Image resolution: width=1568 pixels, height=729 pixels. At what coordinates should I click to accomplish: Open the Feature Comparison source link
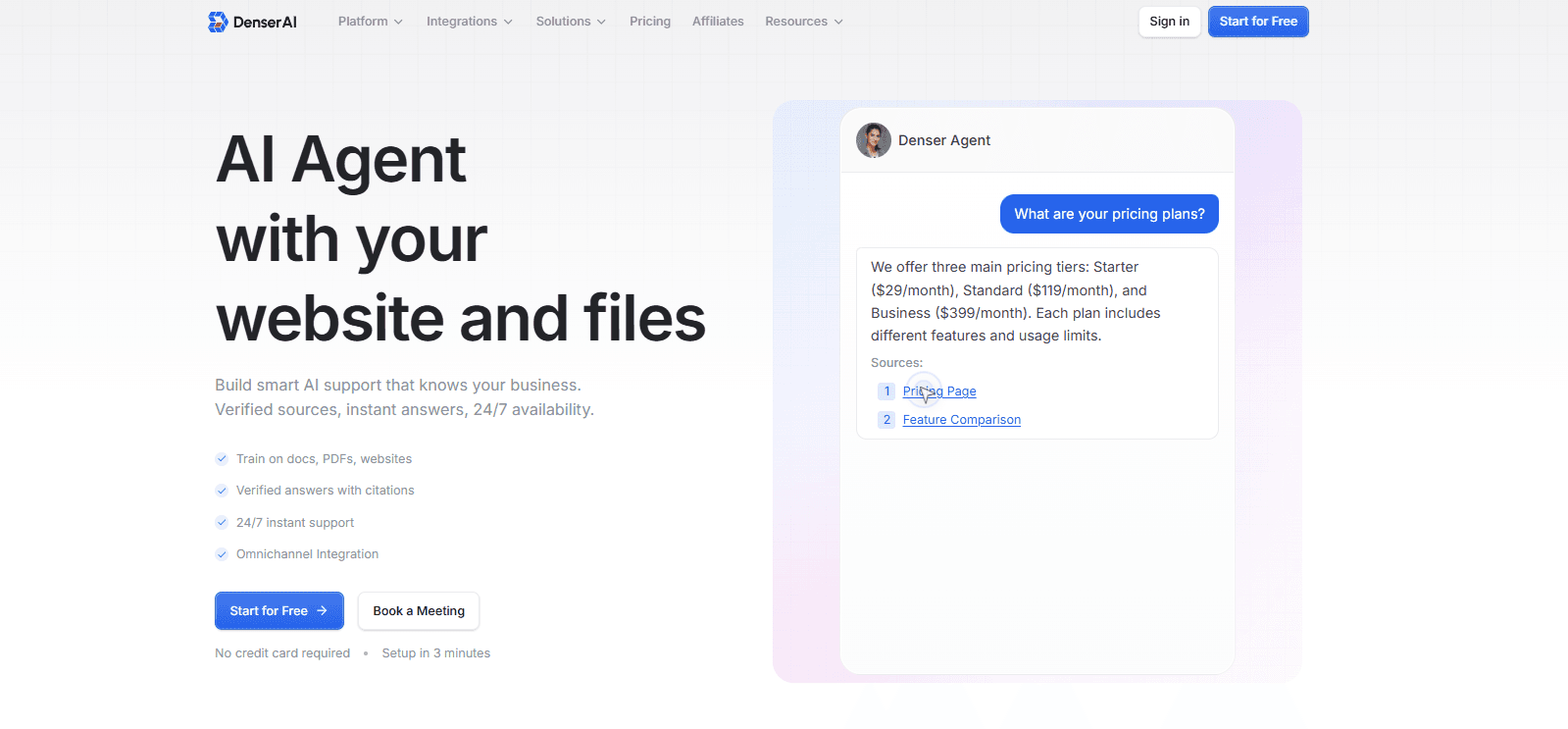click(961, 420)
